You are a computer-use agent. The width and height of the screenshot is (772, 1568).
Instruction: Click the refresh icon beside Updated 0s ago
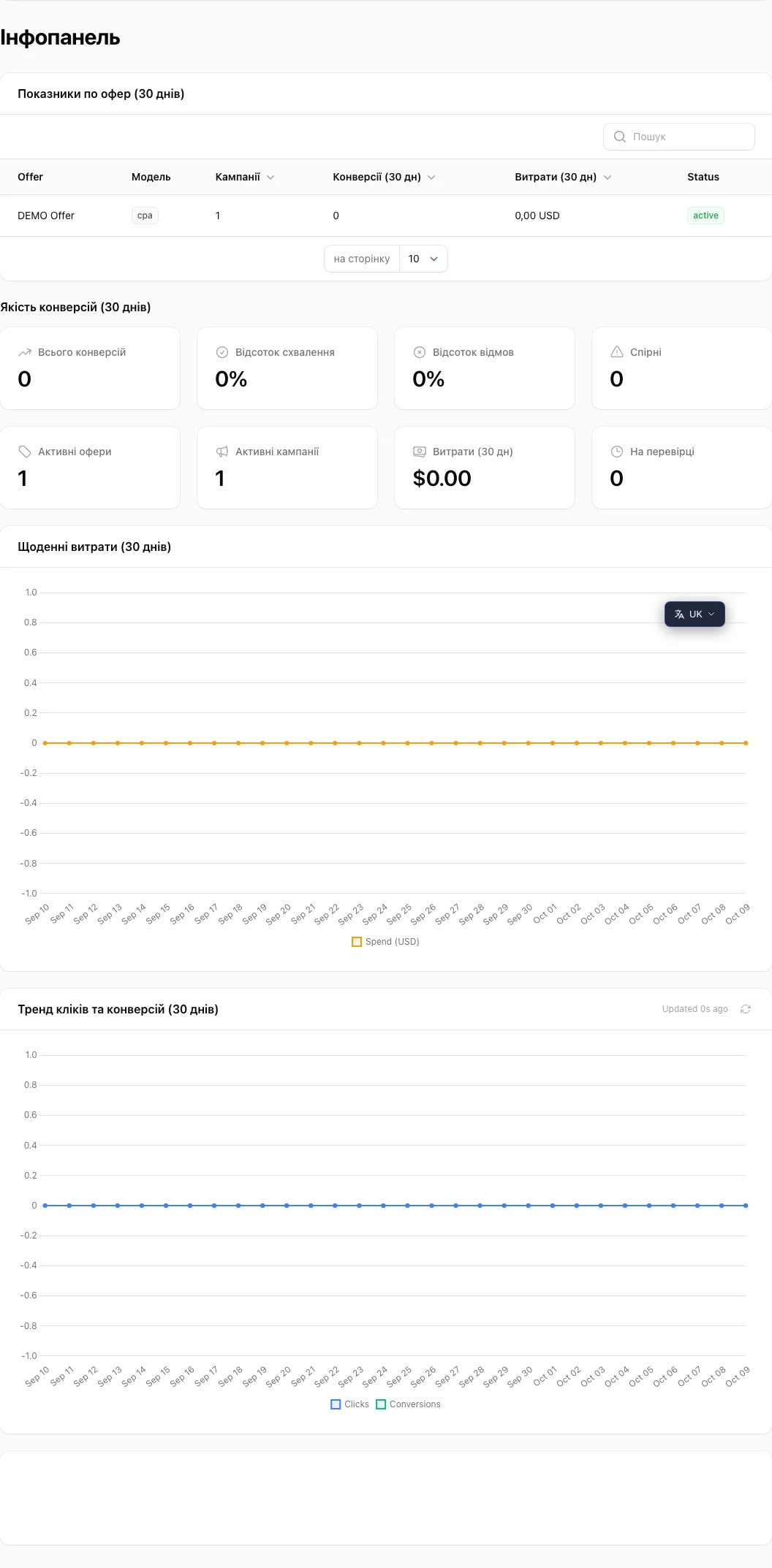(x=746, y=1009)
